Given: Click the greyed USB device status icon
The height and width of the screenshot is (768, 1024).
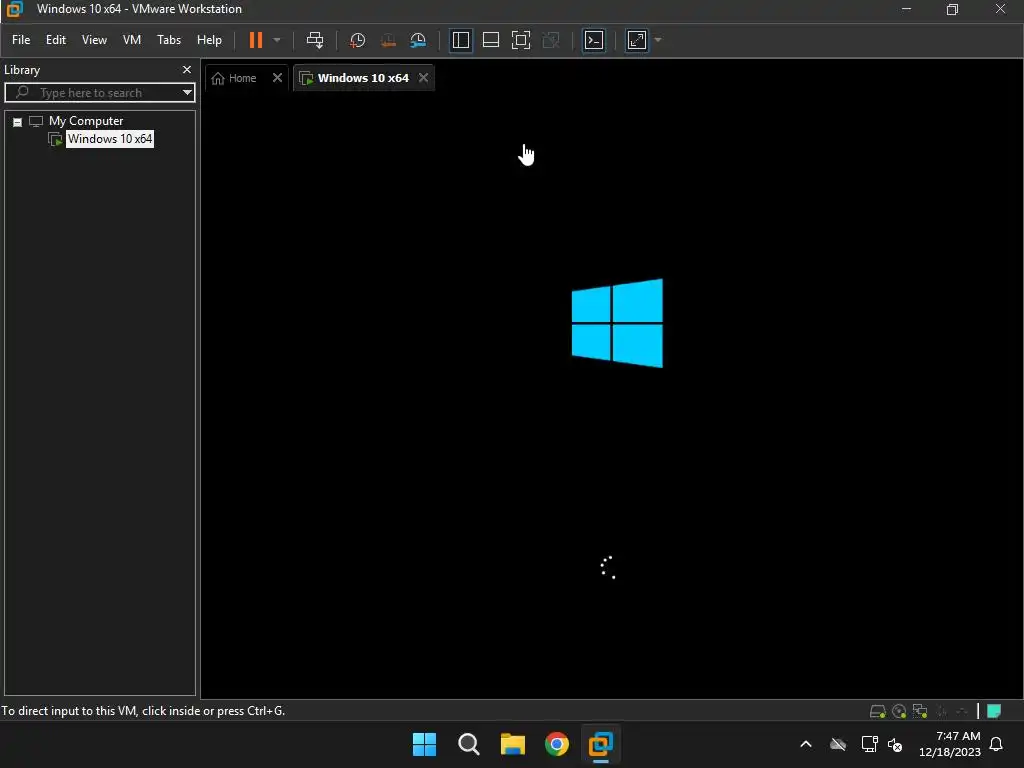Looking at the screenshot, I should click(942, 711).
